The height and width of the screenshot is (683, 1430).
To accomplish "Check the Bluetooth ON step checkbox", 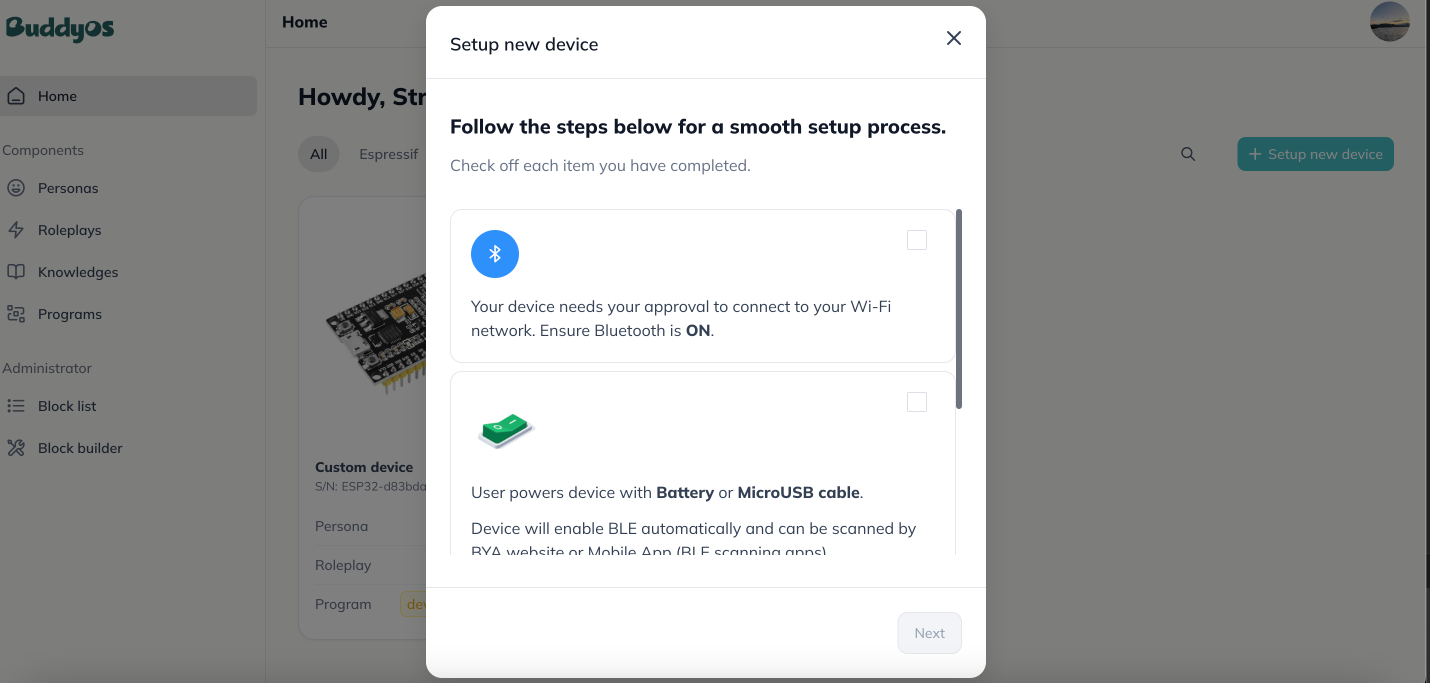I will click(917, 240).
